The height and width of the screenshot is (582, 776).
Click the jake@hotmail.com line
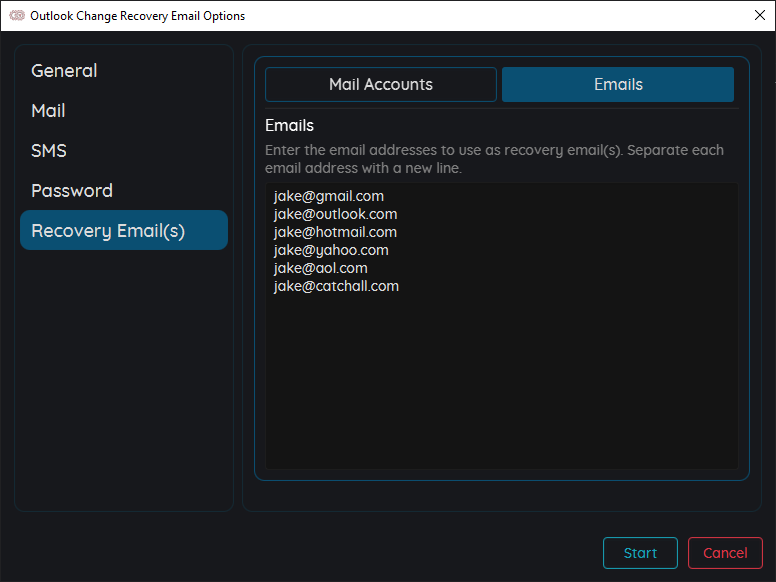tap(336, 232)
